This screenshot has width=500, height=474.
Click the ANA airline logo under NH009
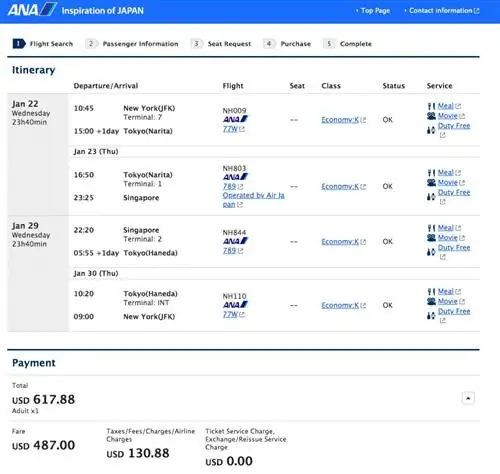(x=235, y=119)
